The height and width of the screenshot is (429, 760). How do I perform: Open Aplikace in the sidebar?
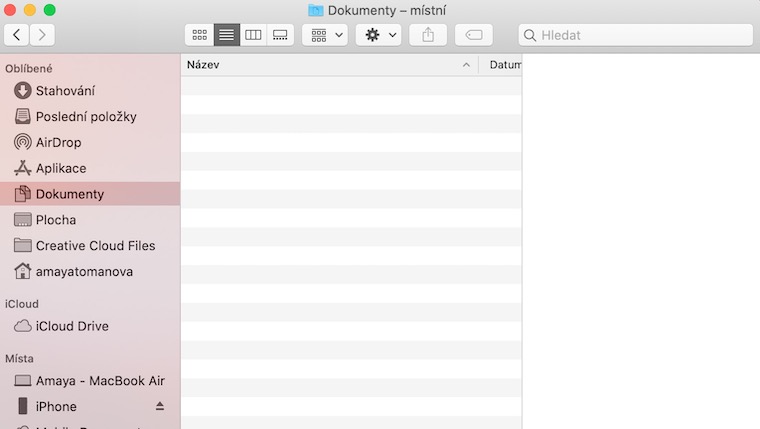pyautogui.click(x=90, y=168)
